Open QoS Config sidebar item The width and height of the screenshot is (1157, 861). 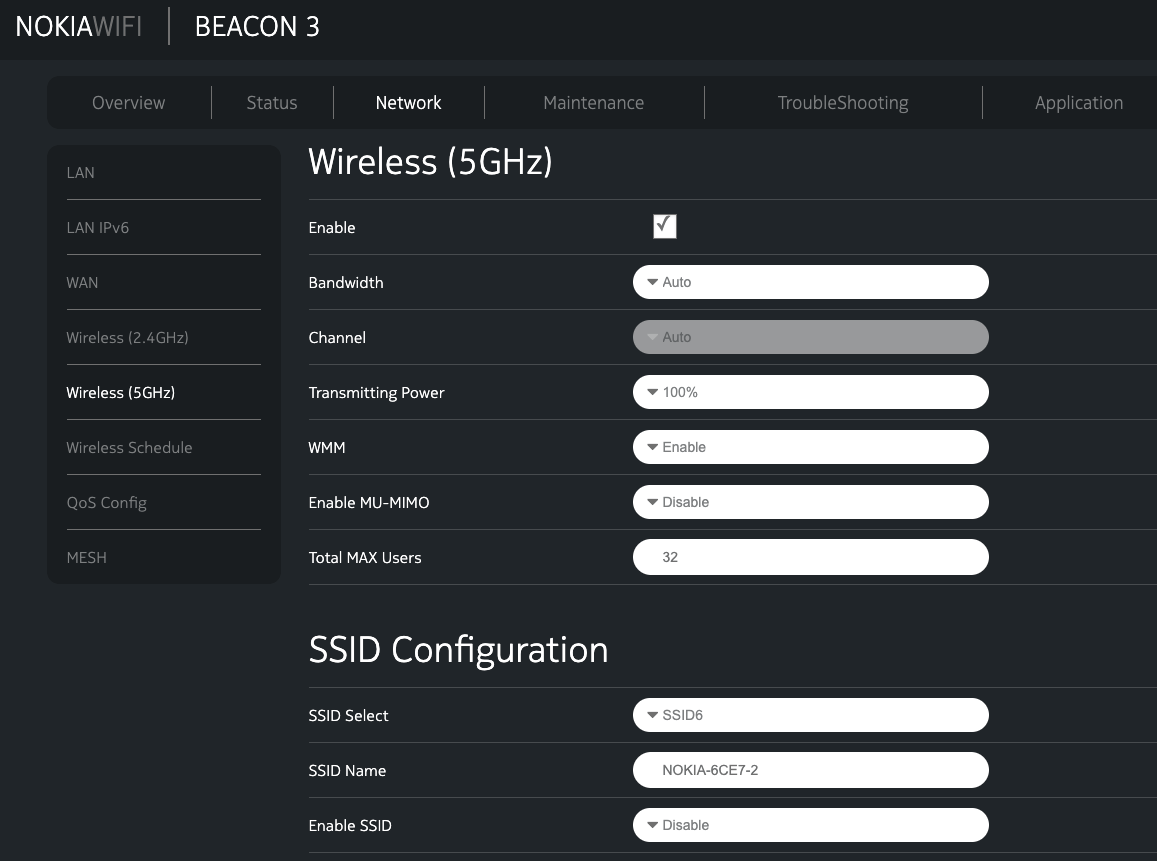[106, 503]
